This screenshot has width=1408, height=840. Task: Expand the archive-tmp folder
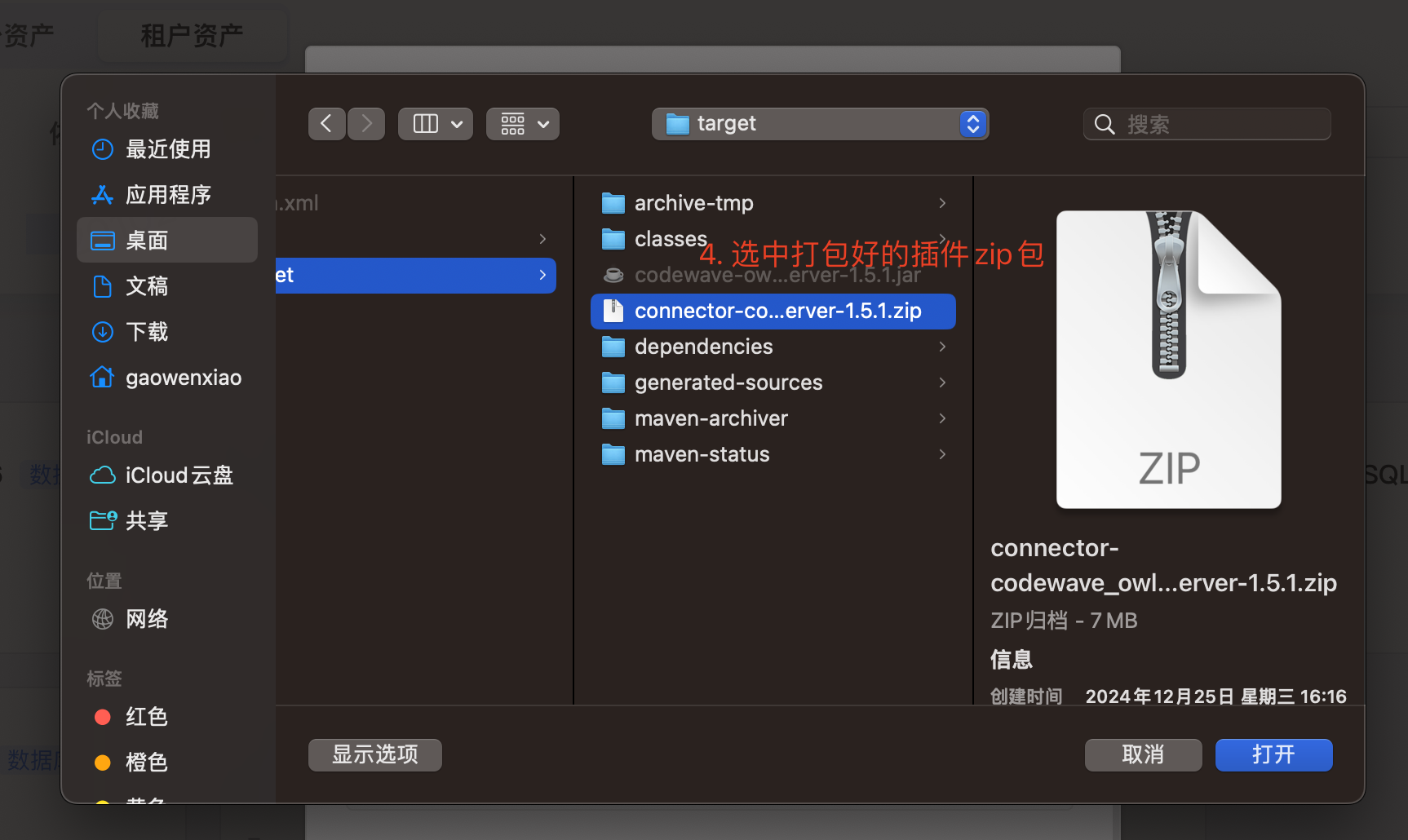coord(942,203)
